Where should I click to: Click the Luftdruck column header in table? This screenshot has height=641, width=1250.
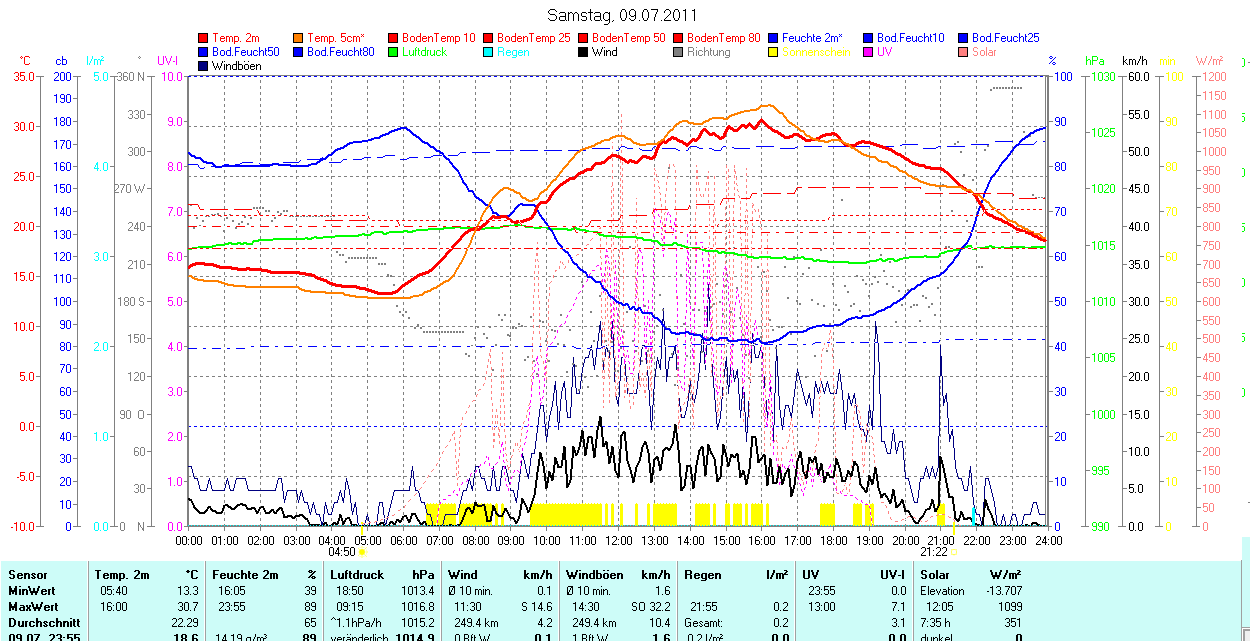pos(357,575)
